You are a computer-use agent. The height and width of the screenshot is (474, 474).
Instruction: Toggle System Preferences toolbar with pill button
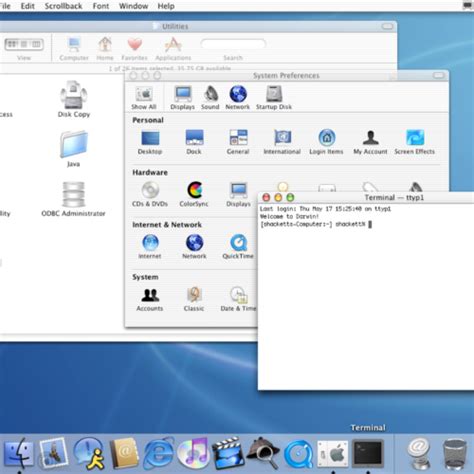[439, 76]
